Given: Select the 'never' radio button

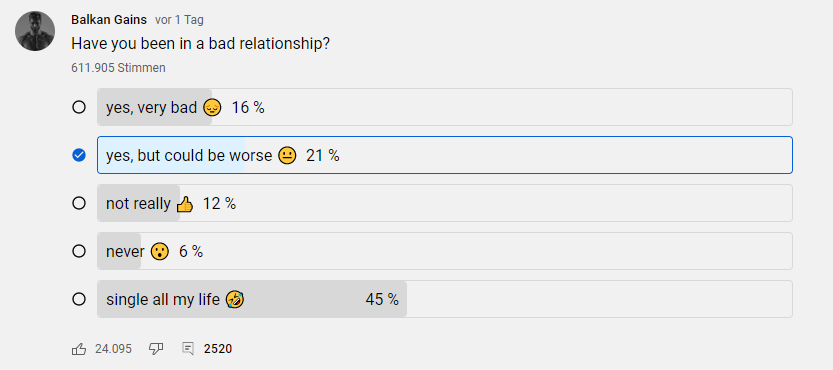Looking at the screenshot, I should click(x=79, y=251).
